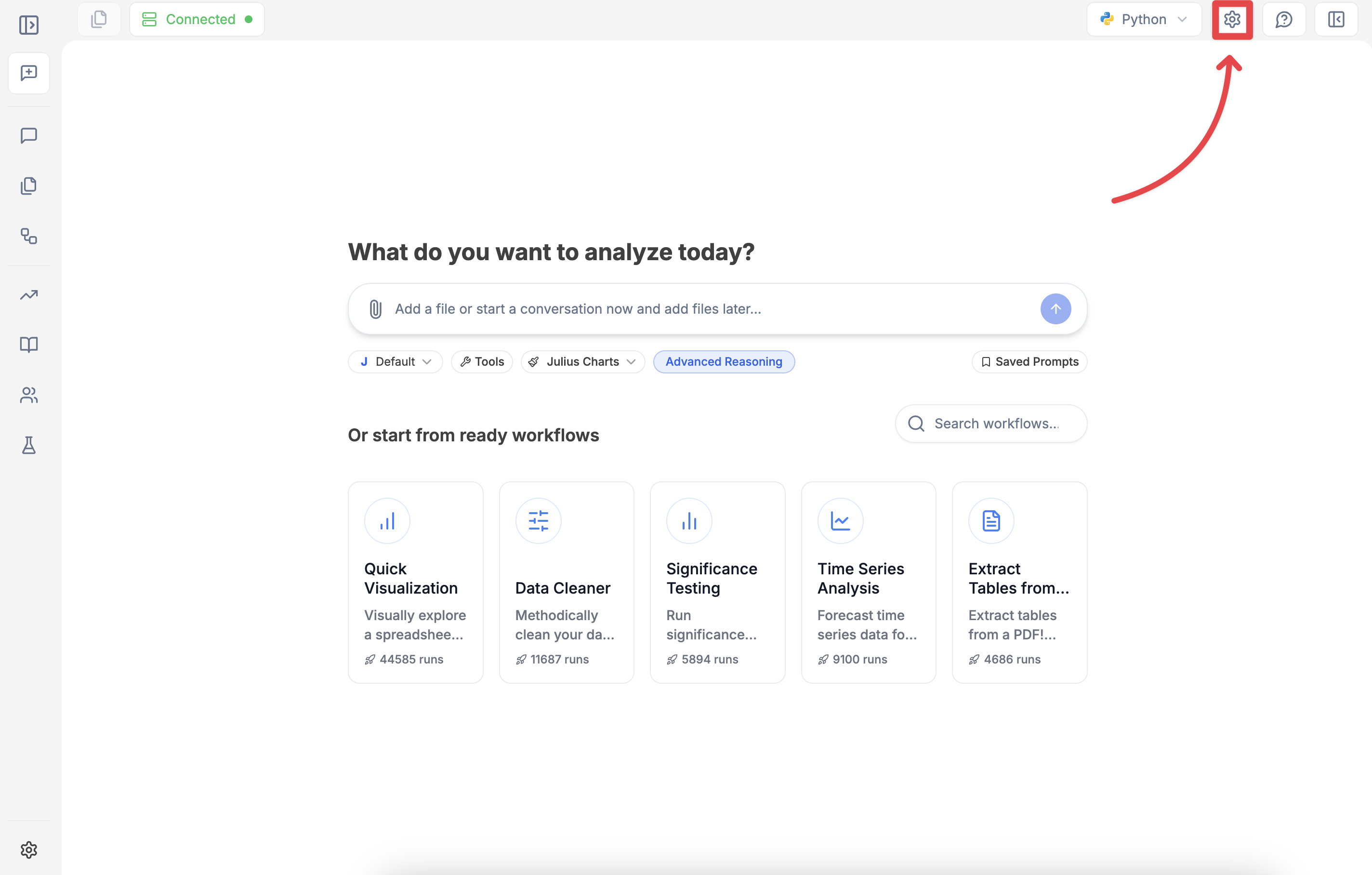Click the Extract Tables document icon
The height and width of the screenshot is (875, 1372).
(991, 520)
